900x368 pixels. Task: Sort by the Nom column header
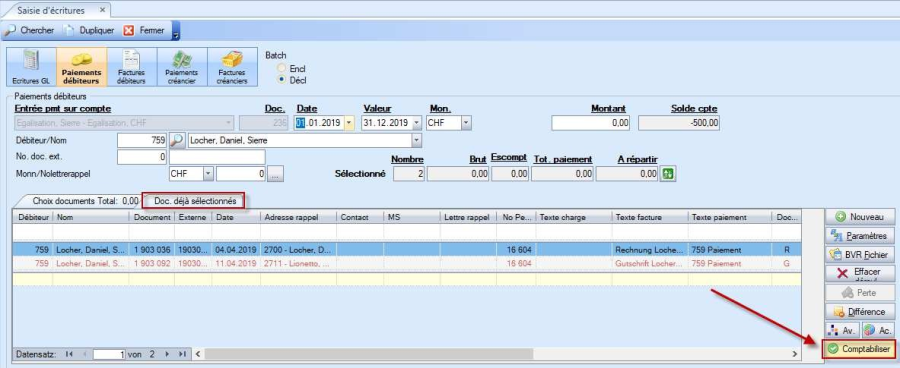coord(91,218)
